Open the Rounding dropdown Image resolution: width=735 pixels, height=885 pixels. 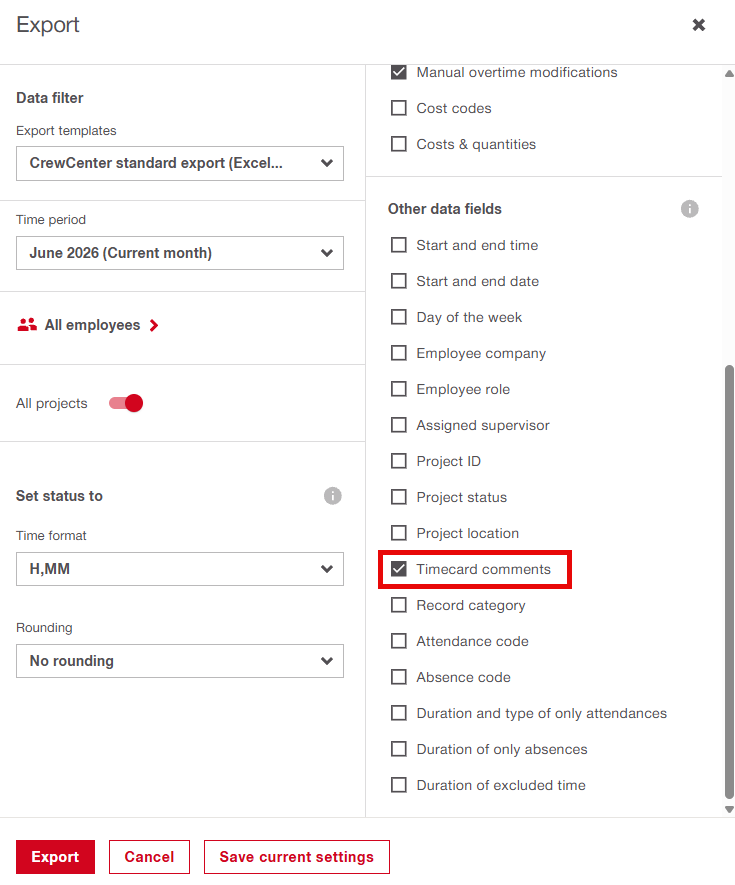click(180, 661)
